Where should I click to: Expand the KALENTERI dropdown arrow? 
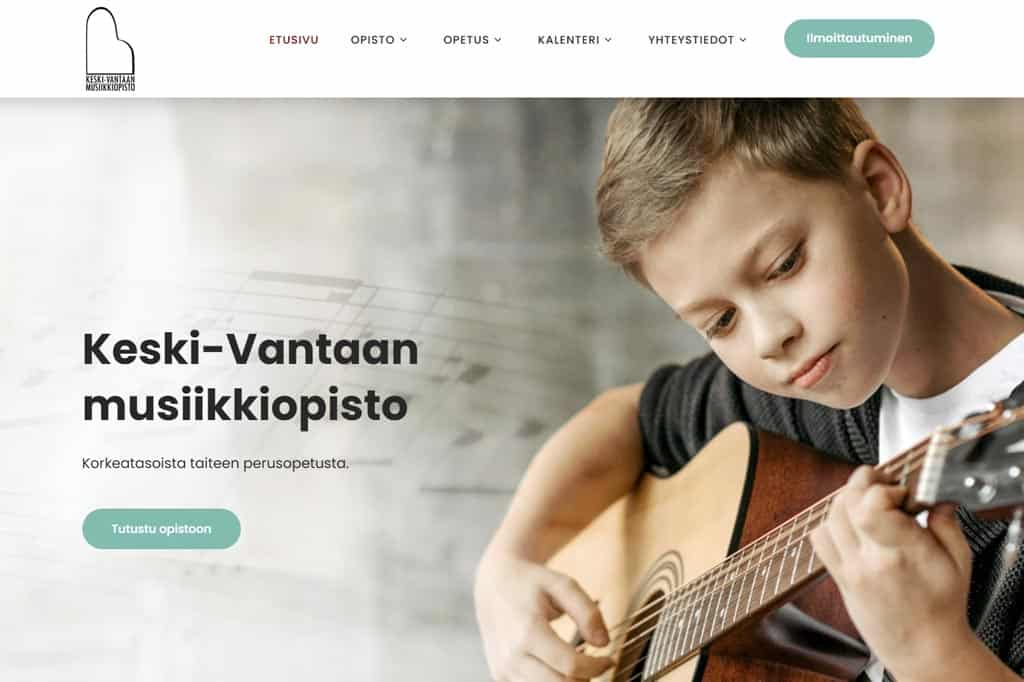point(608,40)
